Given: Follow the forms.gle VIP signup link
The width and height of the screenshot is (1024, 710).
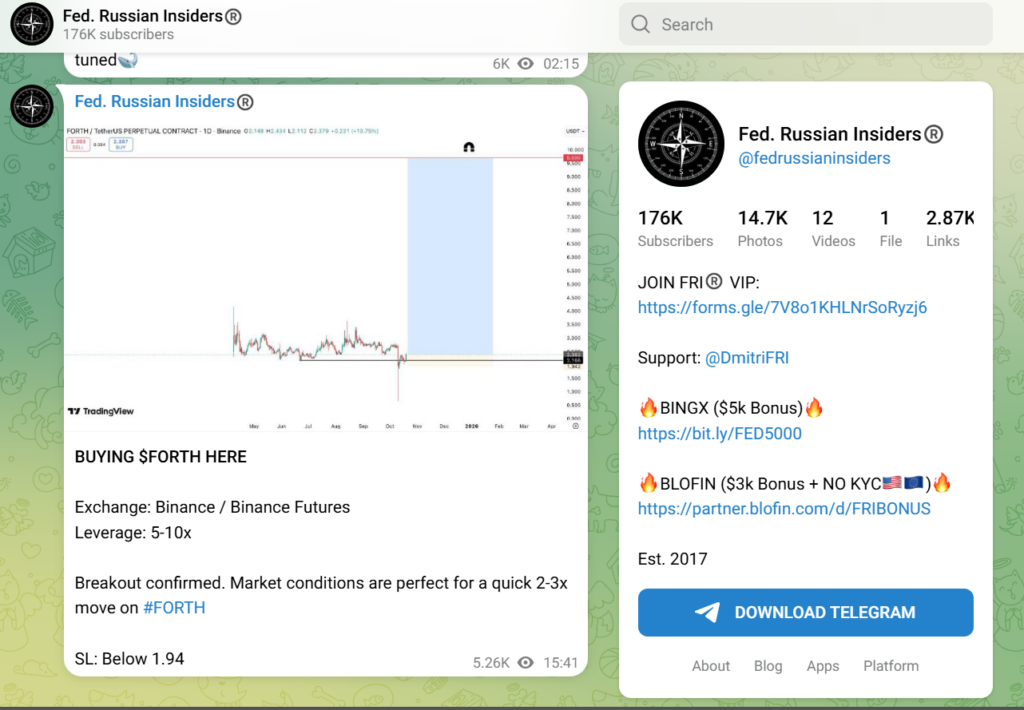Looking at the screenshot, I should (782, 307).
